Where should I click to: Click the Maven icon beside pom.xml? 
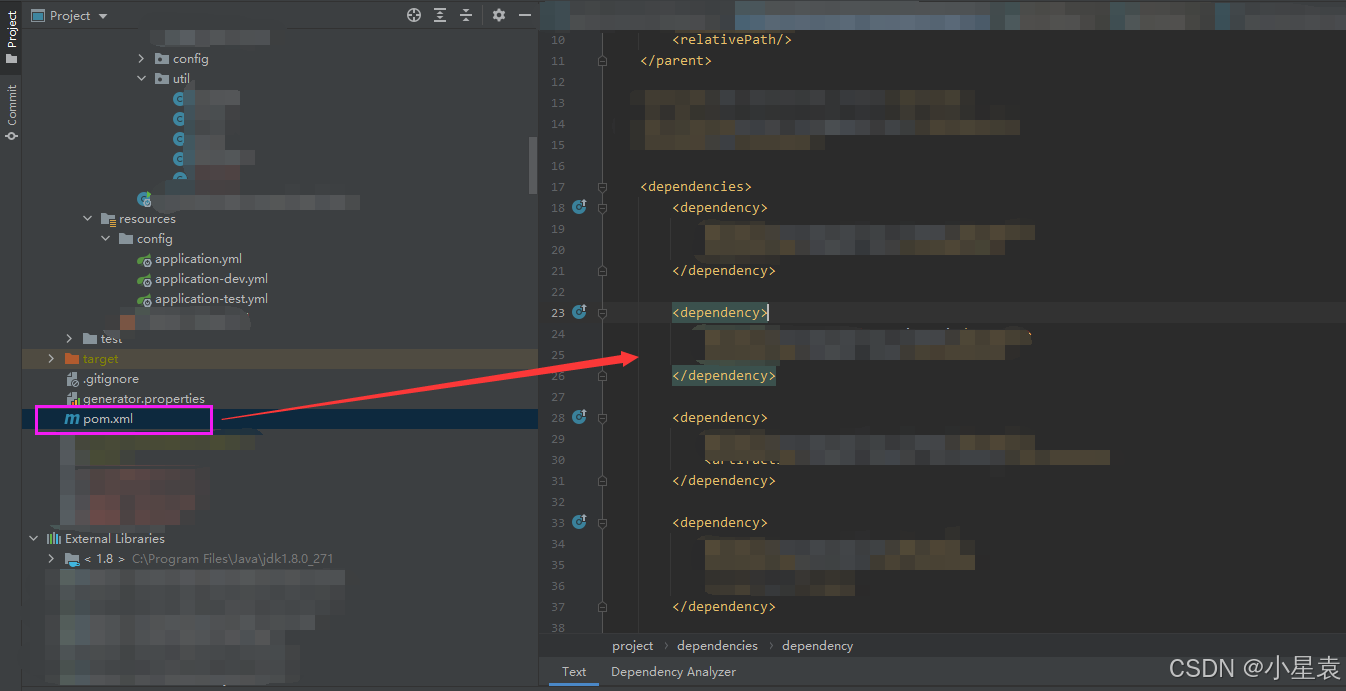72,419
